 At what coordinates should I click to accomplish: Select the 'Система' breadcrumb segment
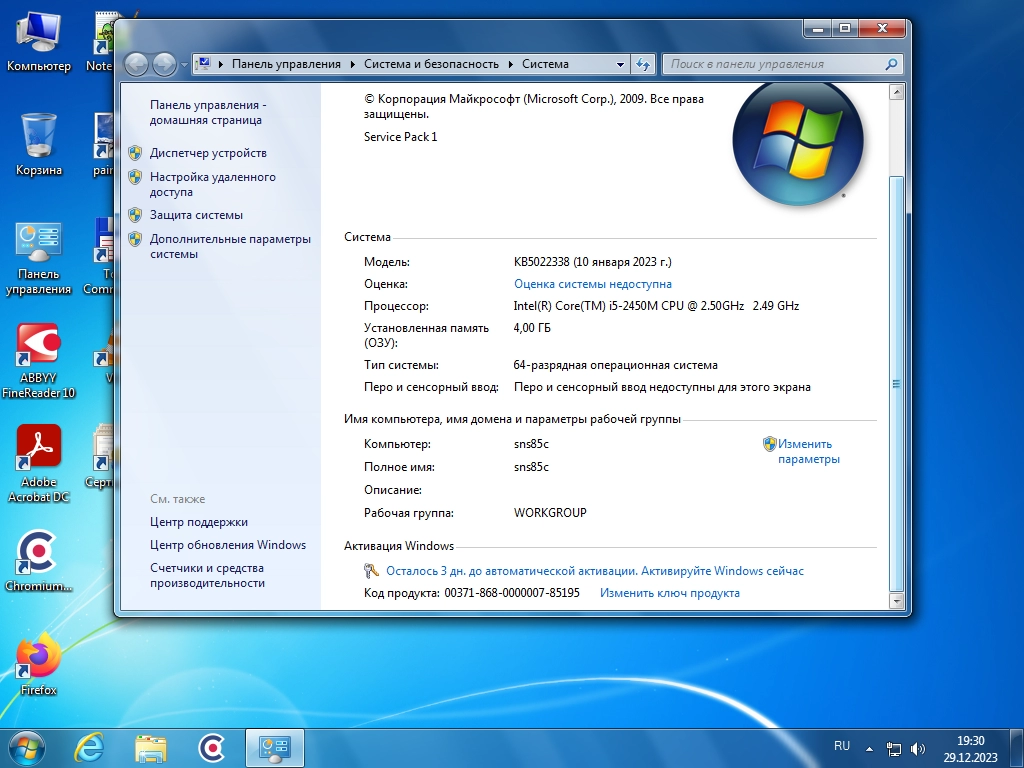point(545,64)
